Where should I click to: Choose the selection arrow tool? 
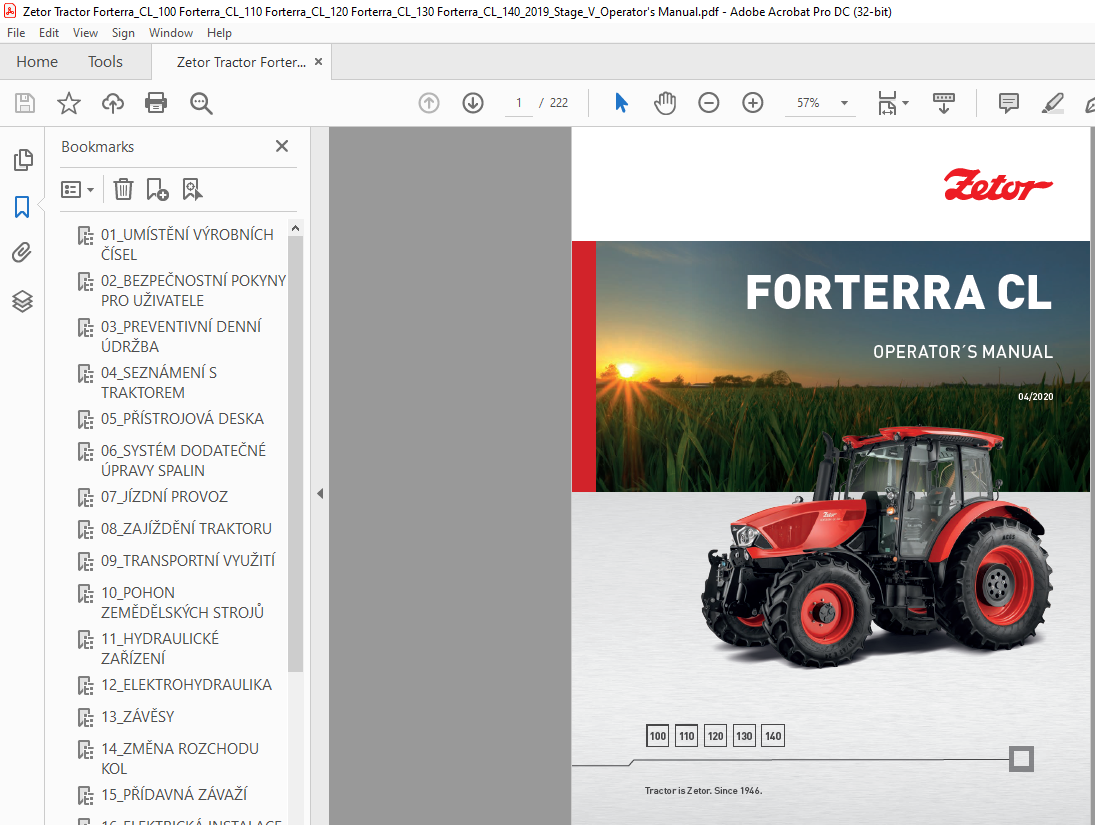point(621,103)
